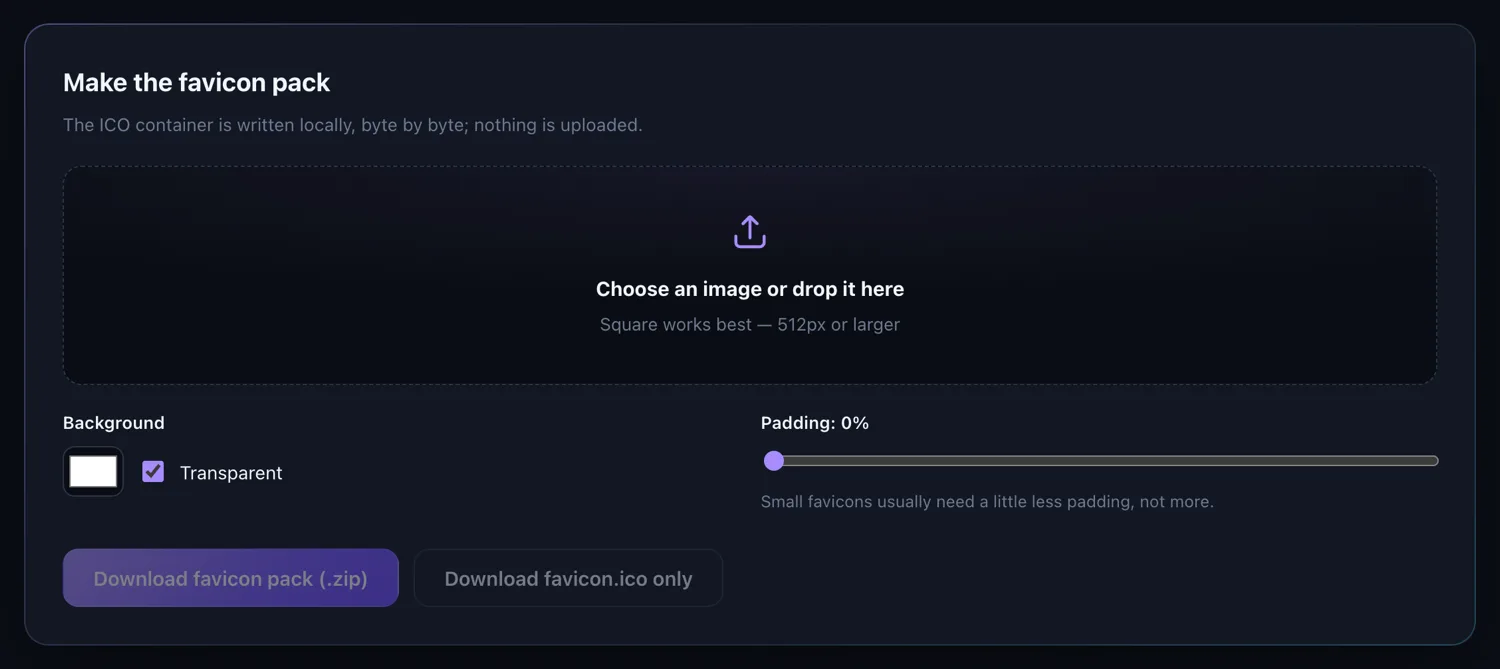
Task: Choose "Download favicon.ico only"
Action: point(568,578)
